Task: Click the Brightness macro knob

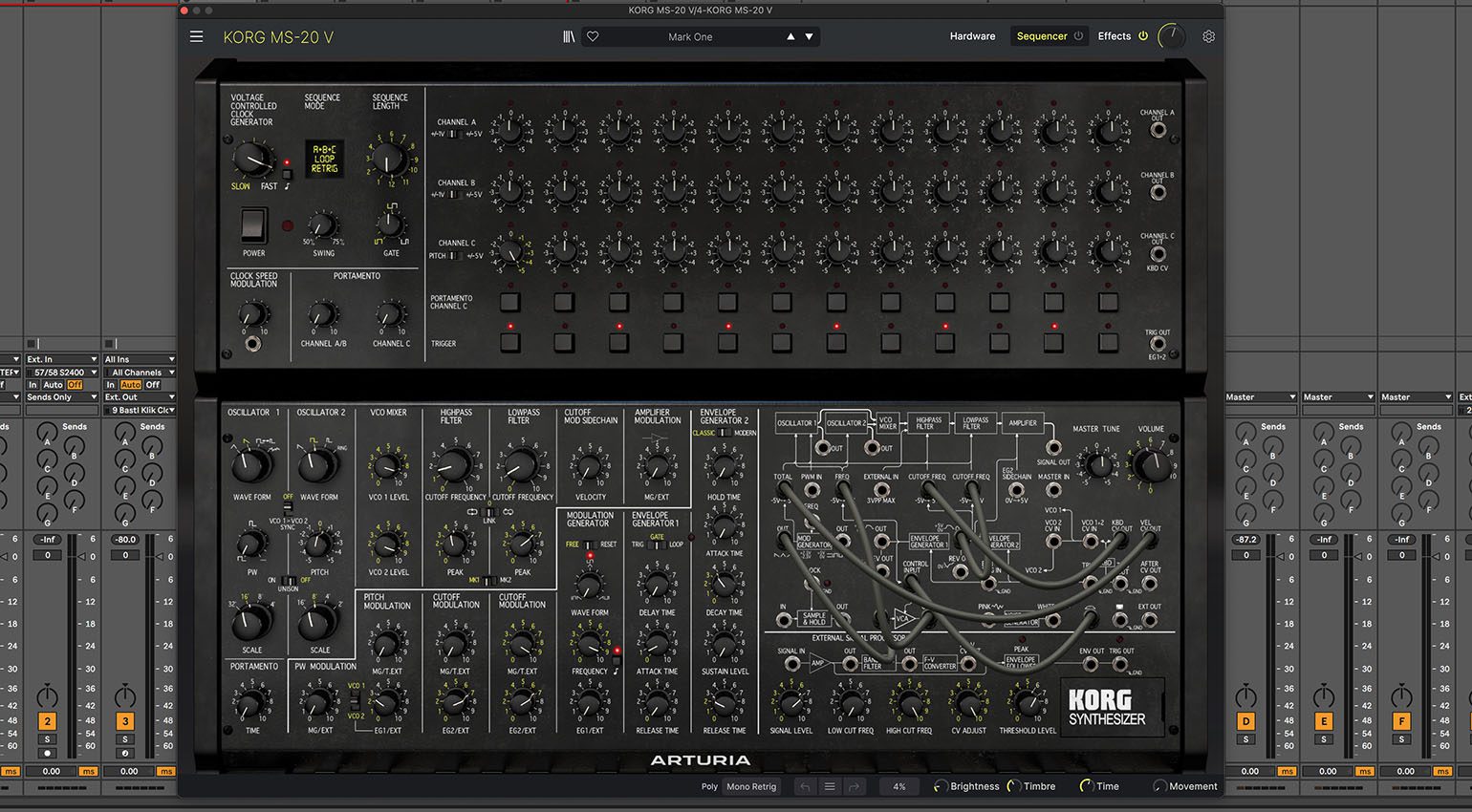Action: [941, 786]
